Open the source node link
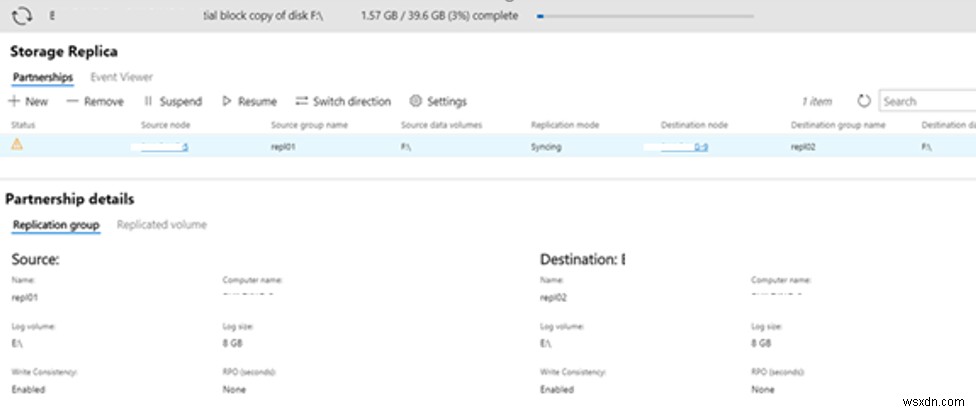This screenshot has width=976, height=412. pyautogui.click(x=164, y=147)
